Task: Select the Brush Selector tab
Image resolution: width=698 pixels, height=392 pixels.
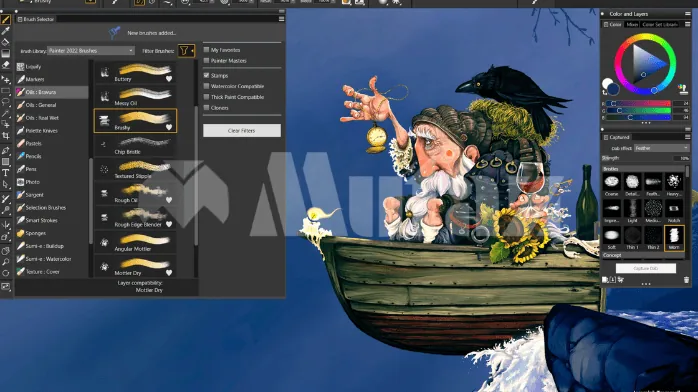Action: [x=36, y=19]
